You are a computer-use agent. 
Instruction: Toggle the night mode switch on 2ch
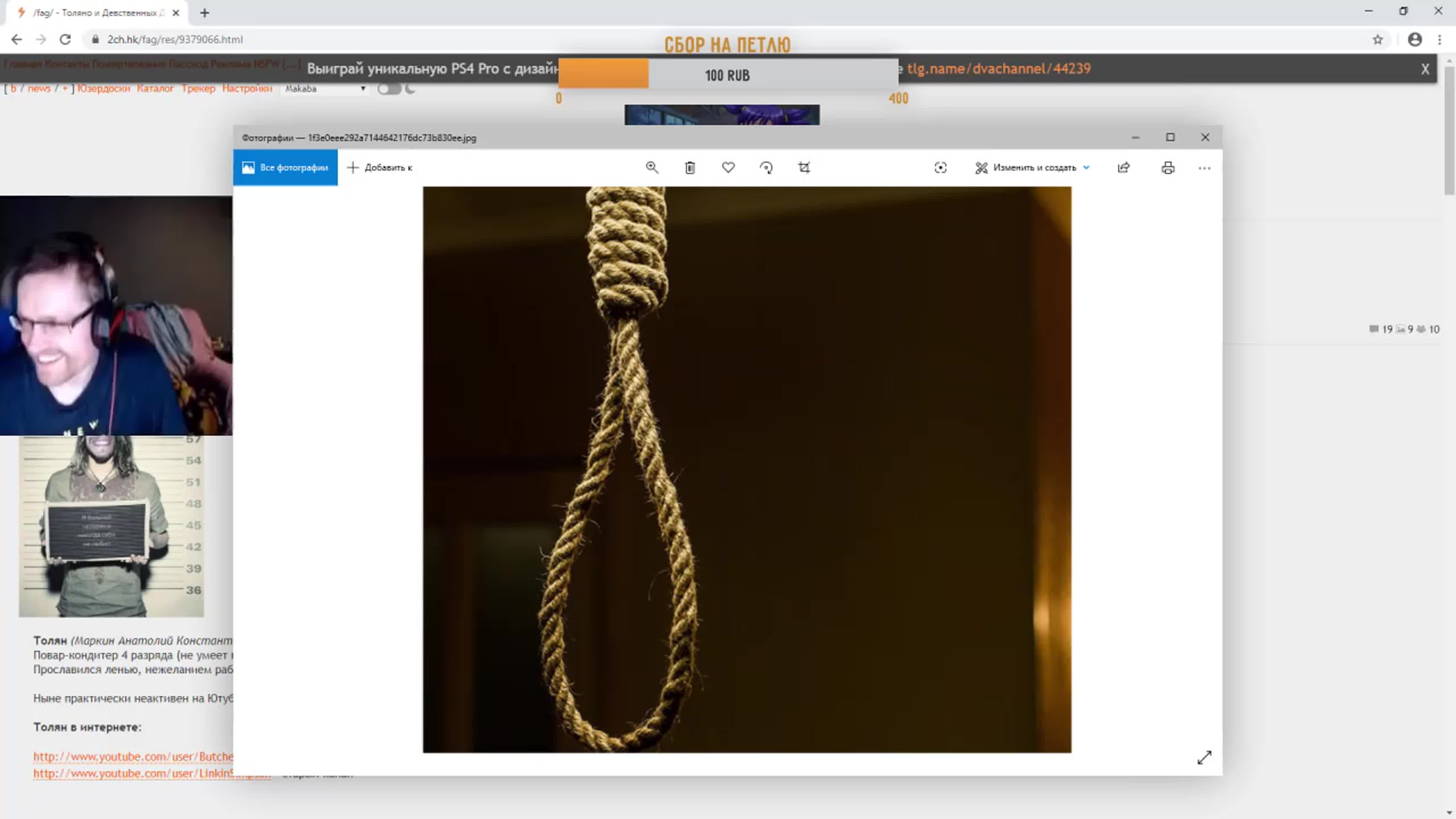389,89
